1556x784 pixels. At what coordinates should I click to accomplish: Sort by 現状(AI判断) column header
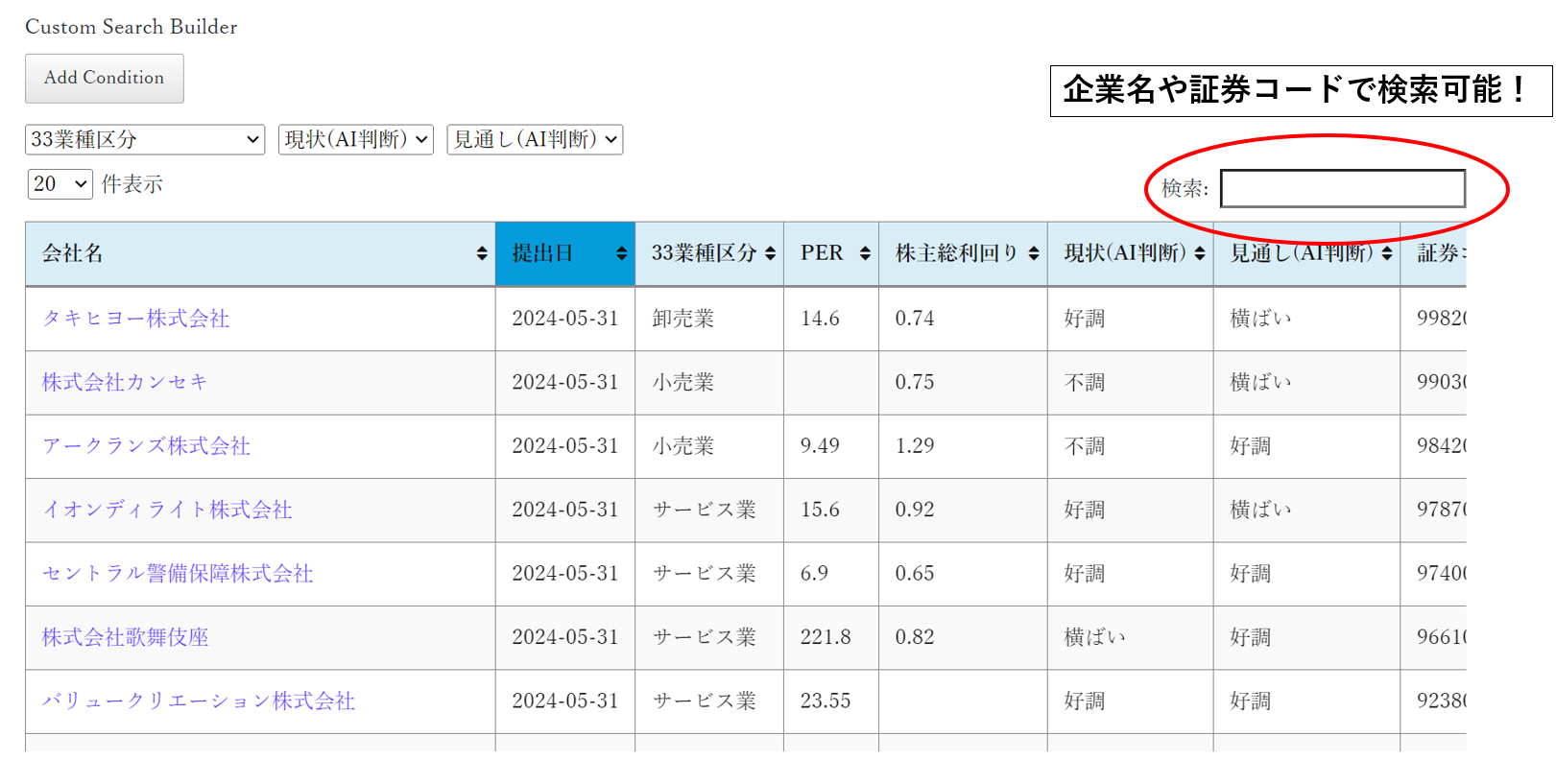[x=1131, y=253]
